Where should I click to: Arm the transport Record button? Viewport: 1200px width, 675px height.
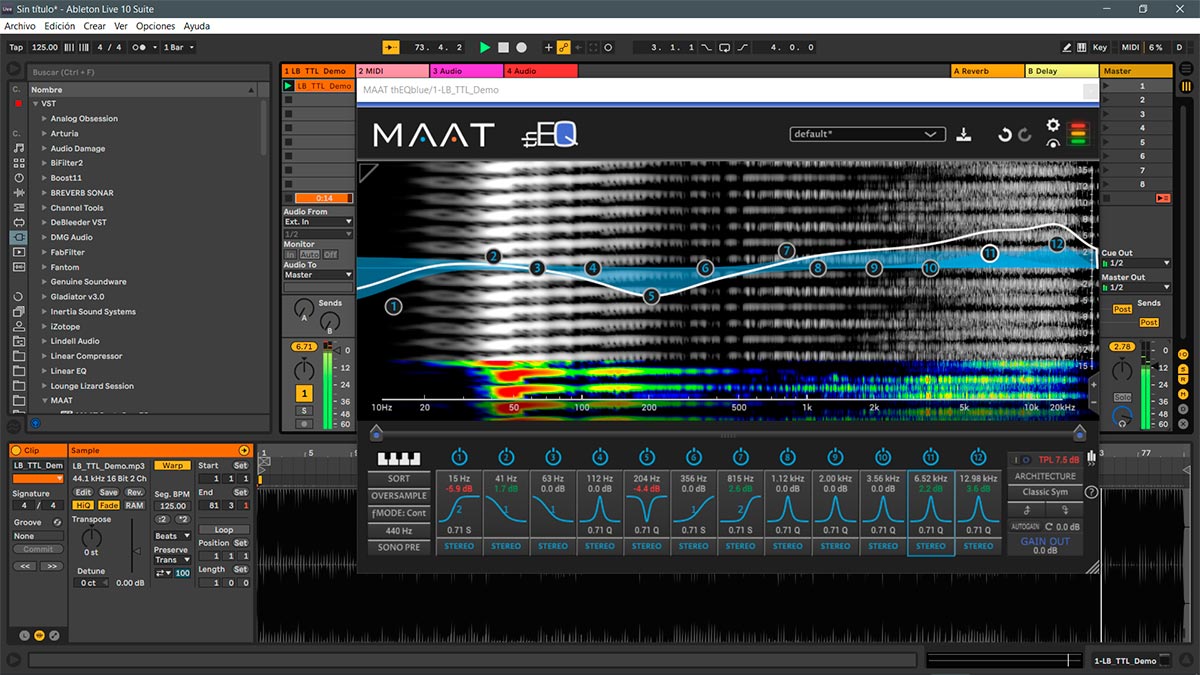tap(521, 47)
